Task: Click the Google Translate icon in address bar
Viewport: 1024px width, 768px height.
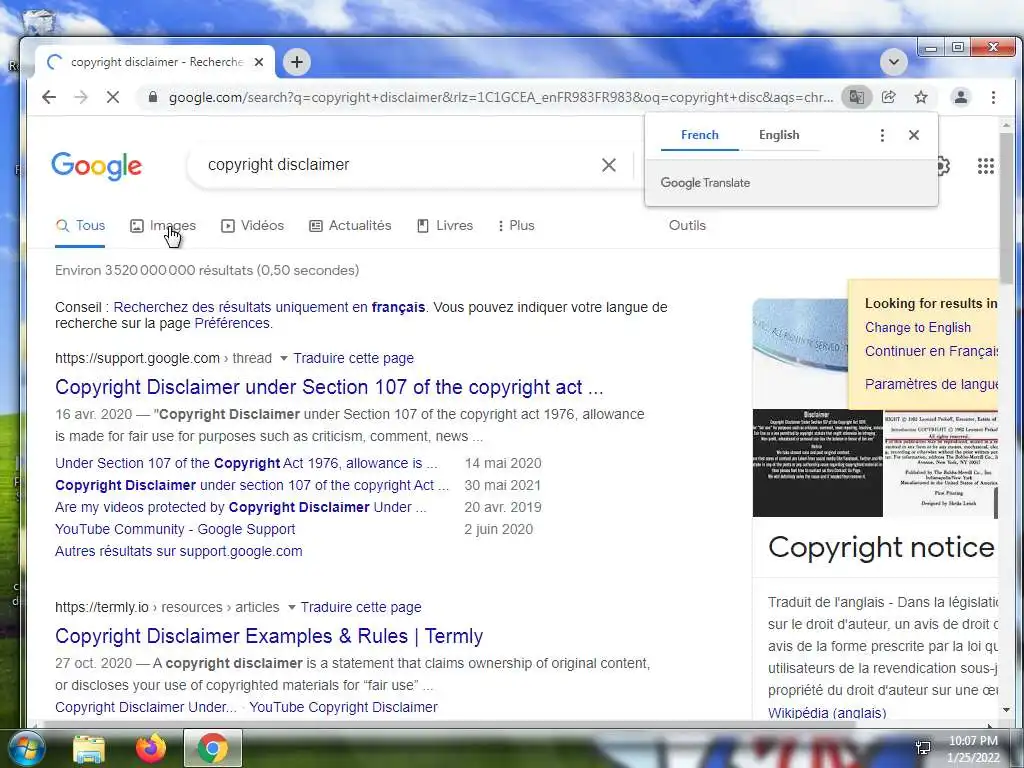Action: (856, 97)
